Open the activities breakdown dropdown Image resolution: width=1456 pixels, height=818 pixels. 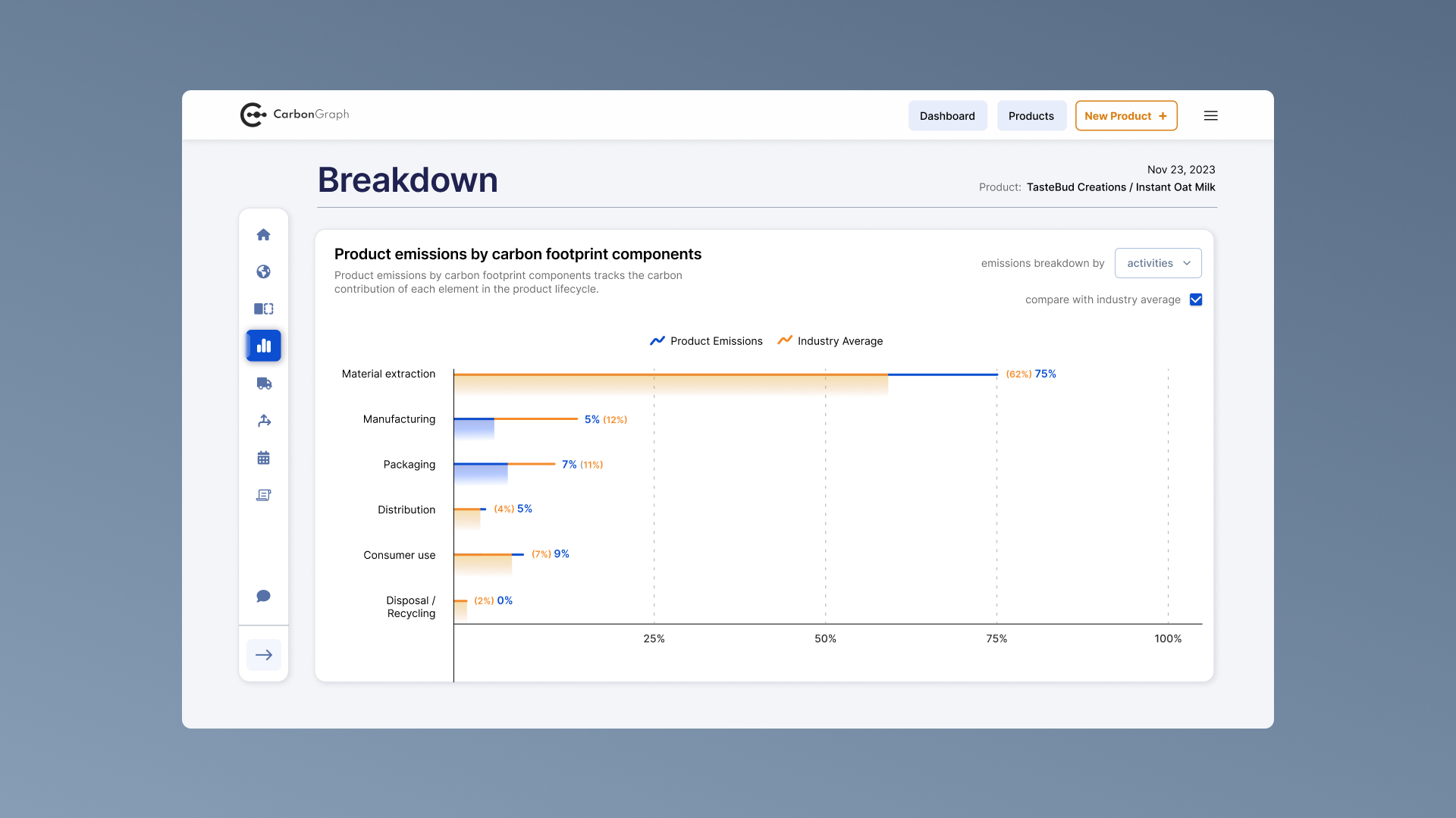[1158, 263]
